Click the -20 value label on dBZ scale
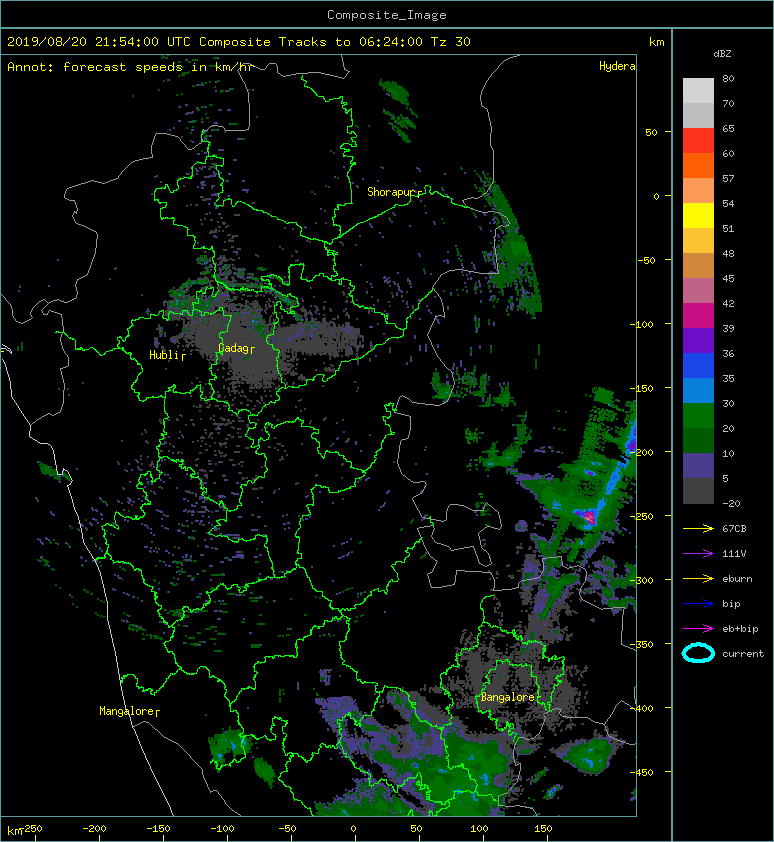774x842 pixels. coord(731,503)
